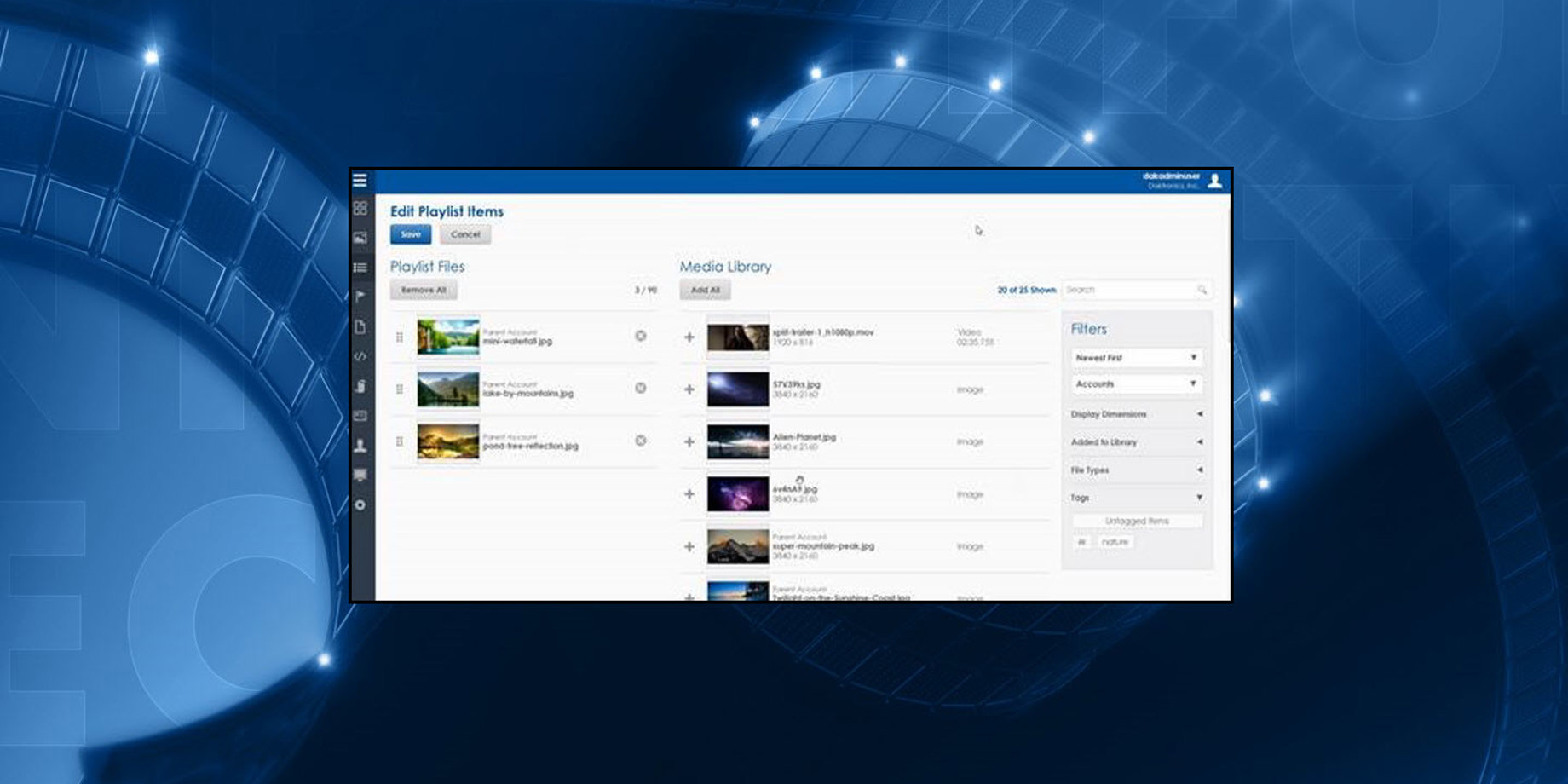Open the Accounts filter dropdown
Viewport: 1568px width, 784px height.
click(x=1136, y=384)
